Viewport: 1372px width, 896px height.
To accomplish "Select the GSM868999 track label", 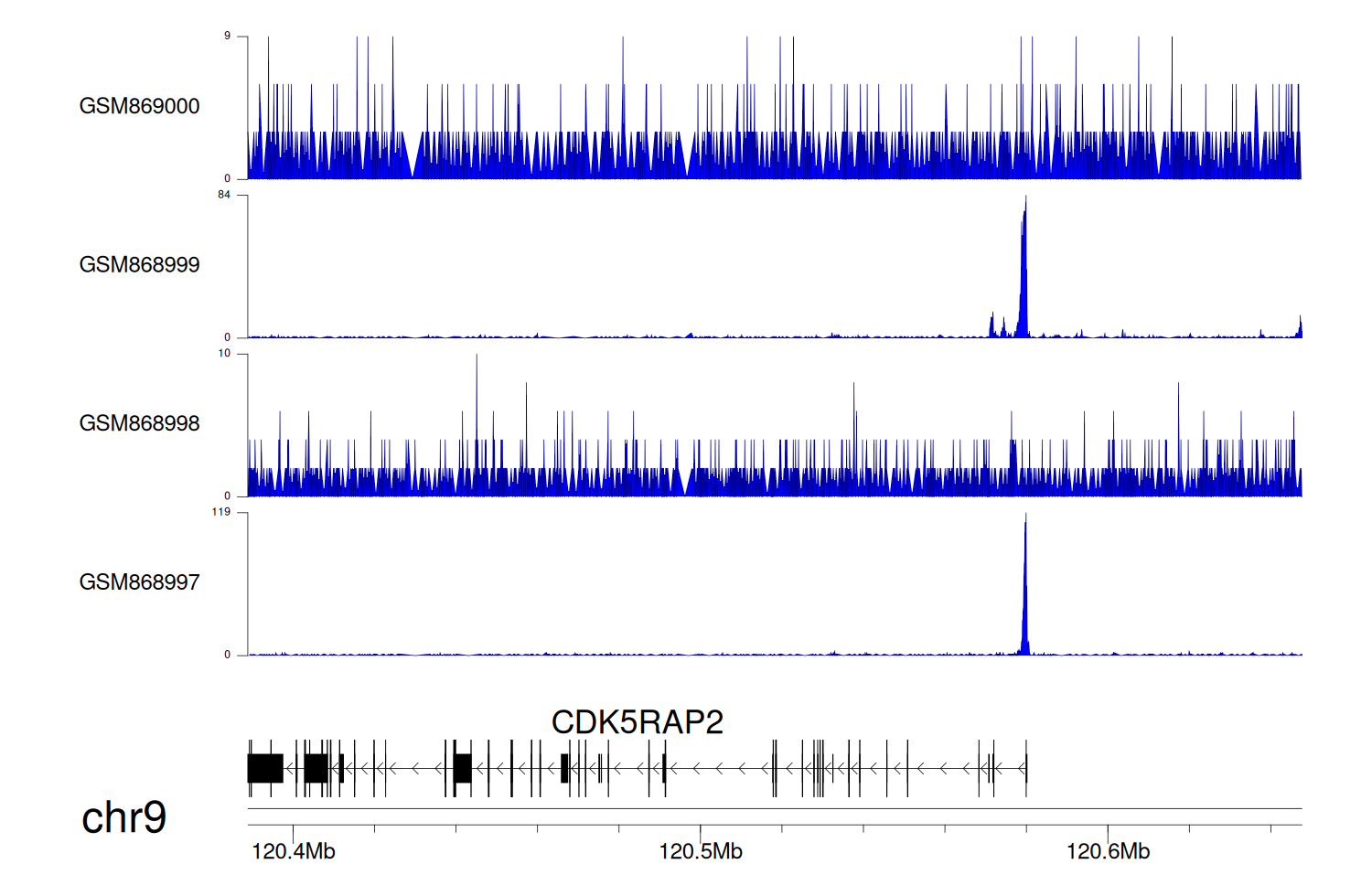I will (x=139, y=265).
